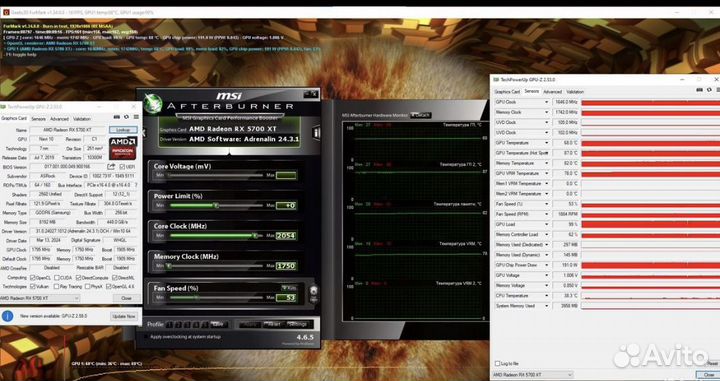Toggle Ray Tracing checkbox in GPU-Z
Viewport: 720px width, 381px height.
(57, 286)
